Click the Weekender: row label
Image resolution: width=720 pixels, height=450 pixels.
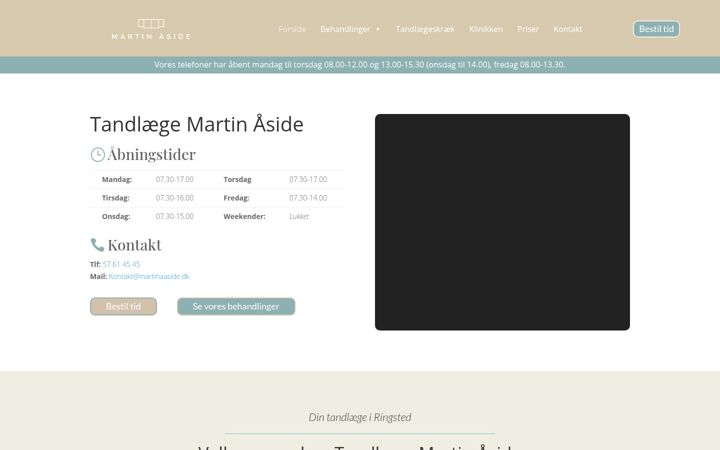pos(244,216)
